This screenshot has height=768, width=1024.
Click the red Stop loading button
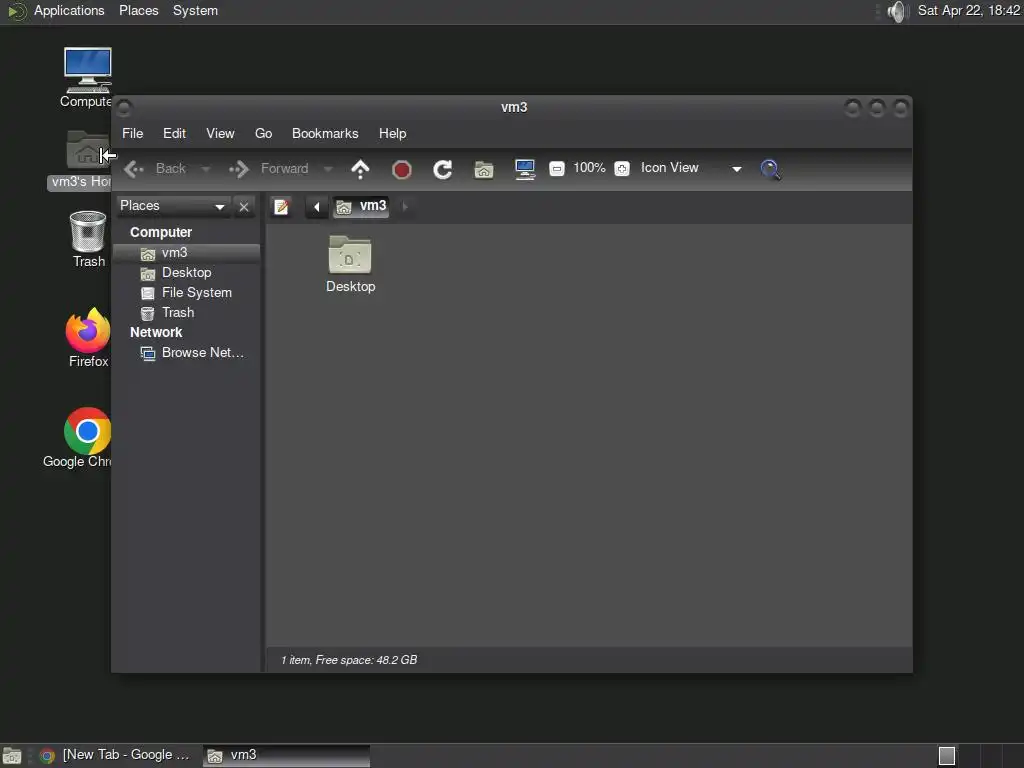402,170
